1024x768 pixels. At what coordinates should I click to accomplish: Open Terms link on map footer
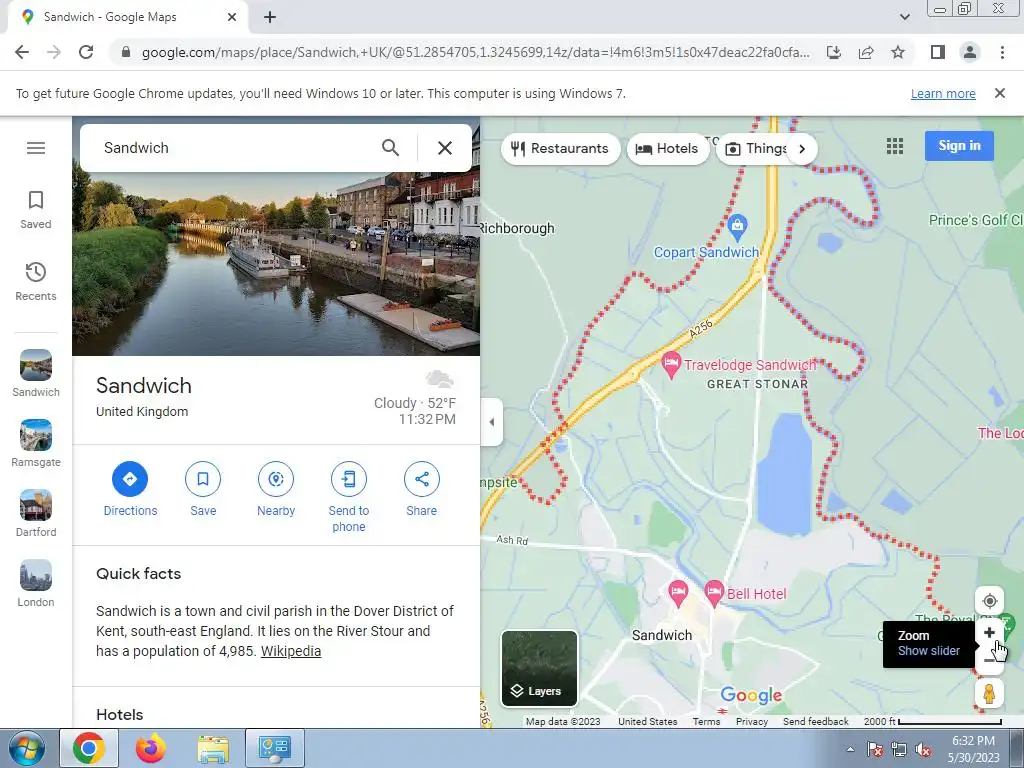[706, 722]
